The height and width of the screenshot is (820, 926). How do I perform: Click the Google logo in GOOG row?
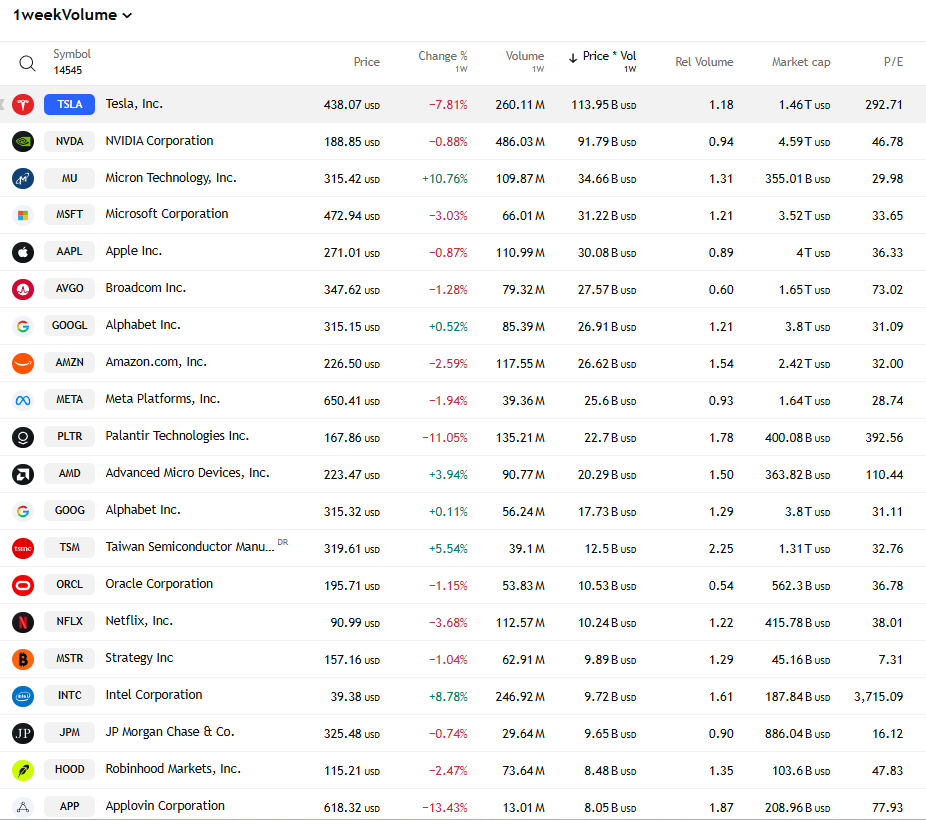[x=23, y=511]
